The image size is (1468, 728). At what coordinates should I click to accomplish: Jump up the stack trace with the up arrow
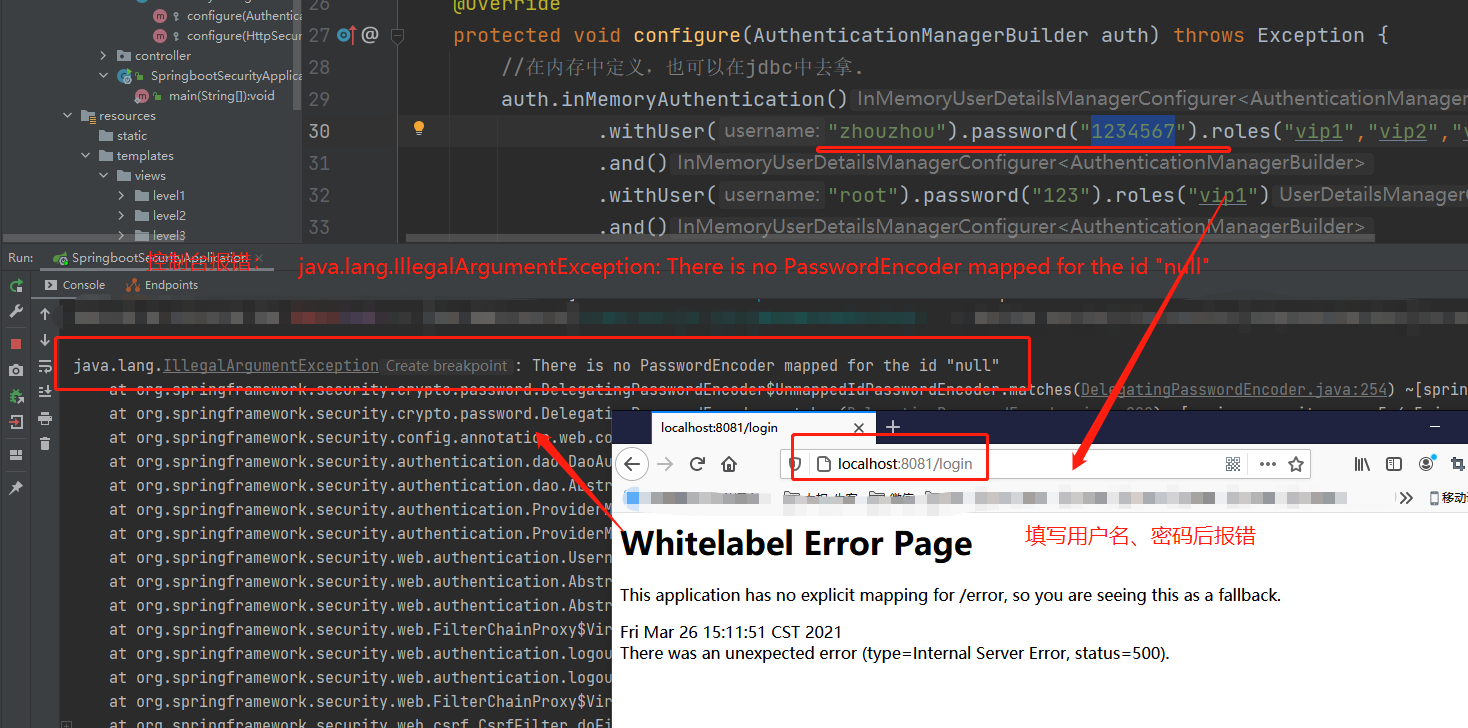(x=45, y=314)
